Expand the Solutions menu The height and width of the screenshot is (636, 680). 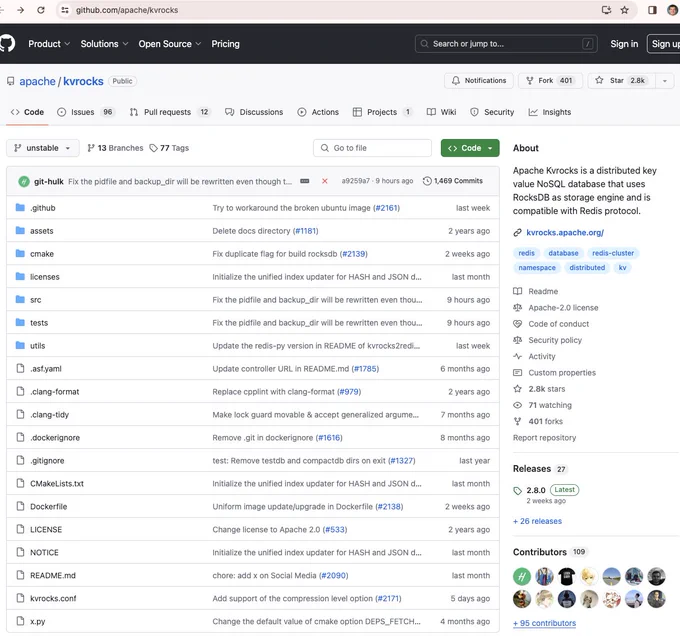coord(104,44)
